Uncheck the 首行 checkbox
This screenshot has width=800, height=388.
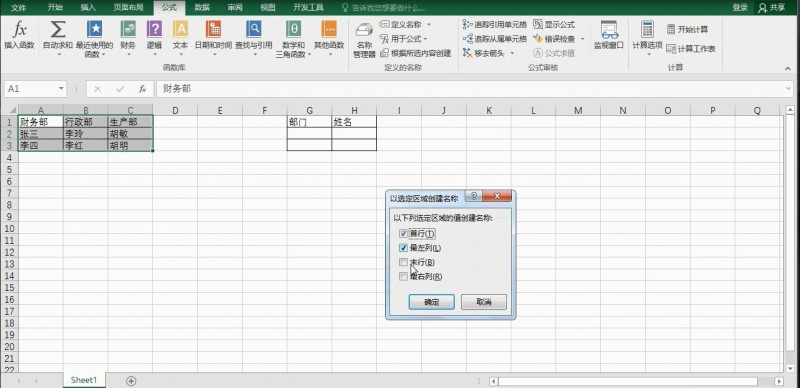(404, 234)
